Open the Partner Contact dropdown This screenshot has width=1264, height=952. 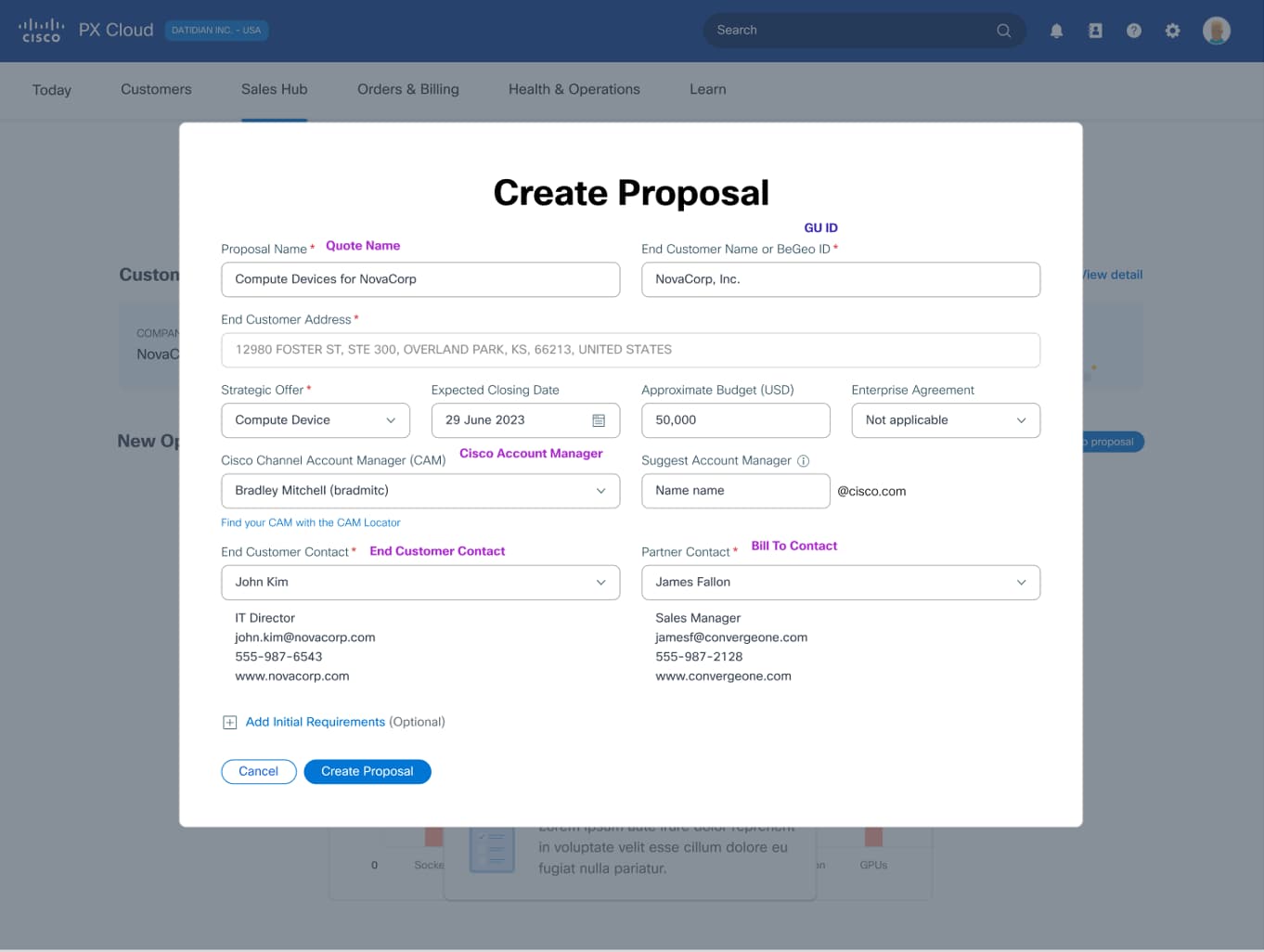(841, 583)
